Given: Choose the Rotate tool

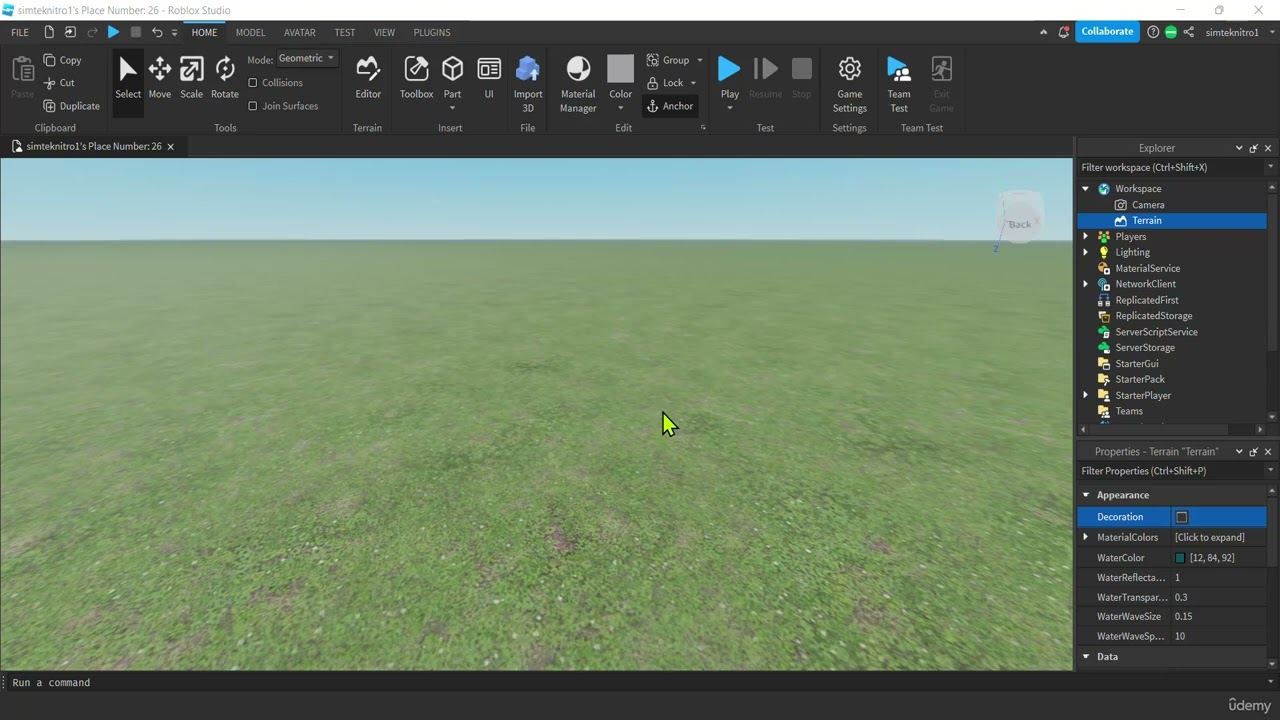Looking at the screenshot, I should (225, 78).
